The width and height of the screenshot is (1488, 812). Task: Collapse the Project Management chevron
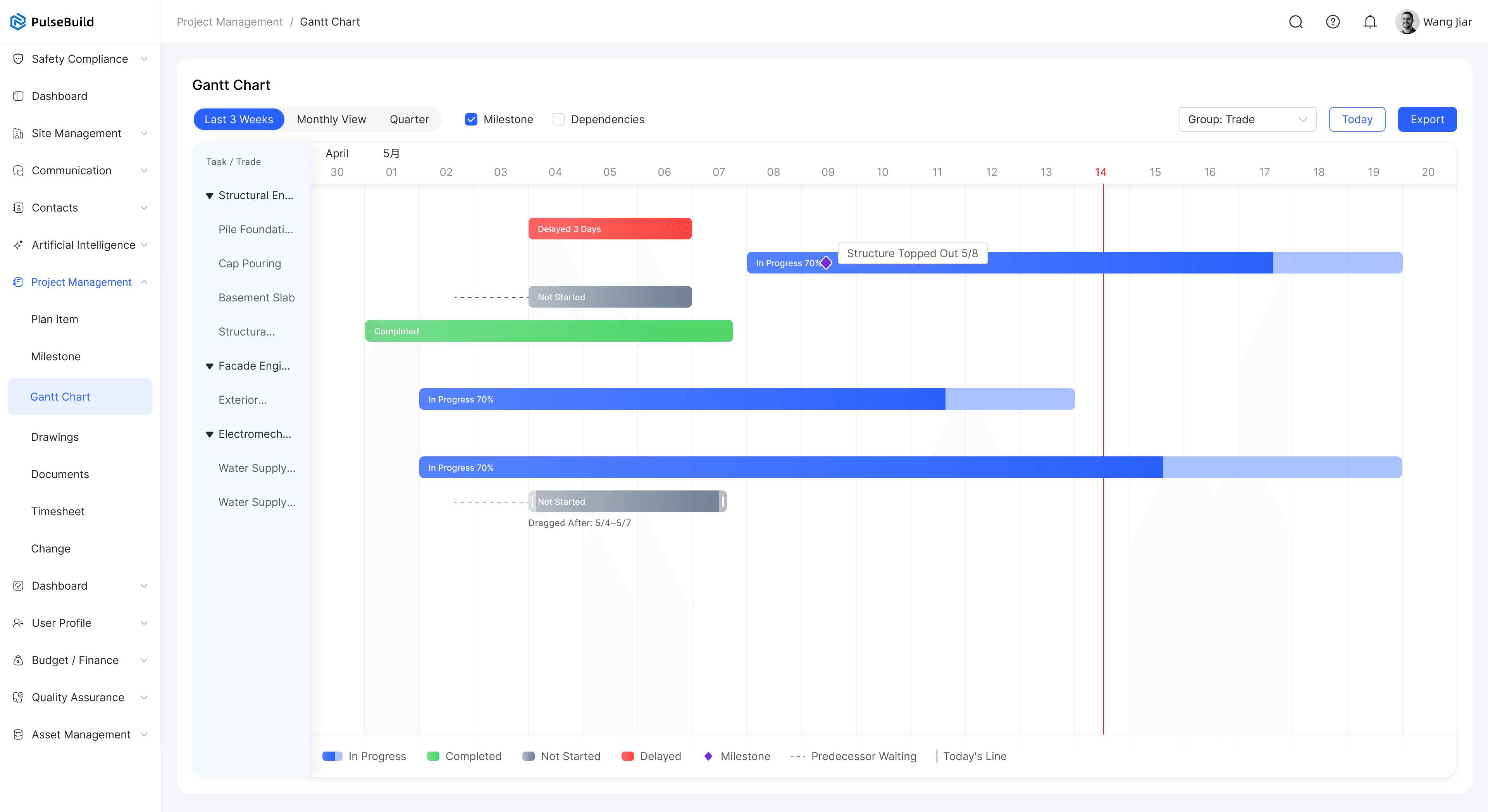tap(145, 282)
